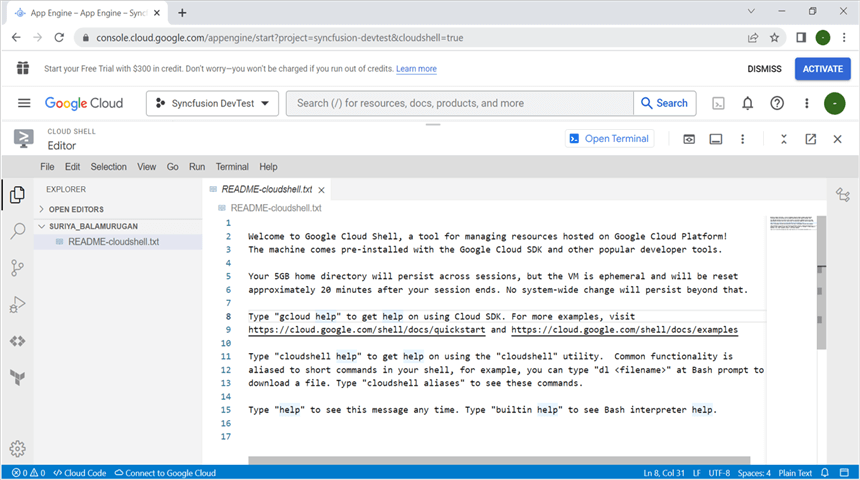Click the minimap code preview thumbnail
860x480 pixels.
792,223
